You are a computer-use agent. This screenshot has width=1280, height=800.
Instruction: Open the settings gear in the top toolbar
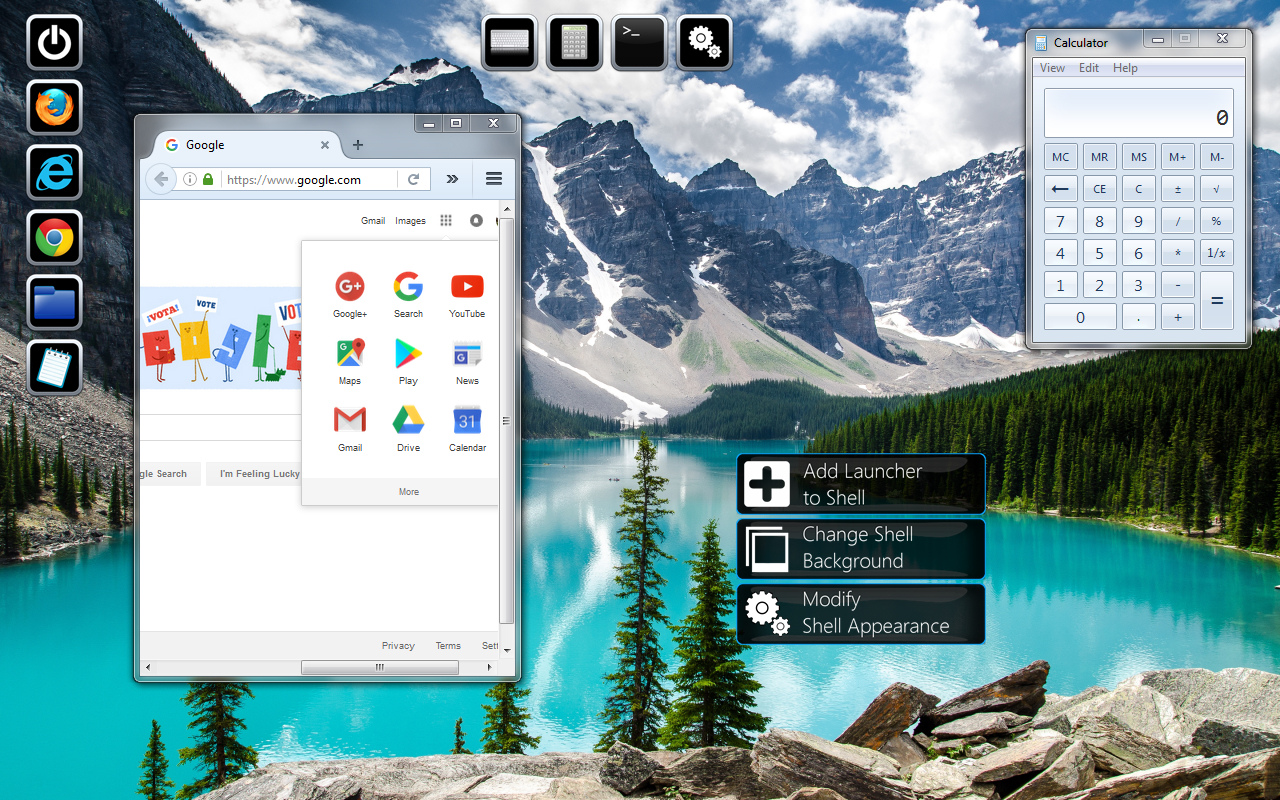pos(704,42)
